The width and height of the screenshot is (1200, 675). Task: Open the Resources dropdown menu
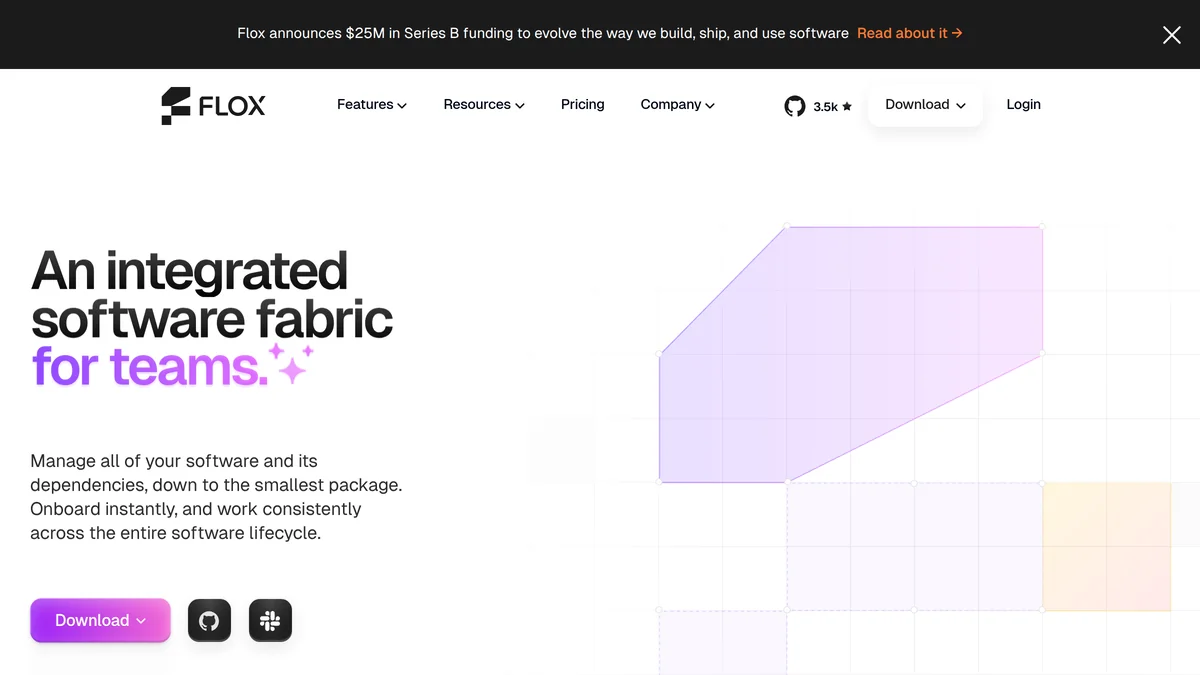483,104
